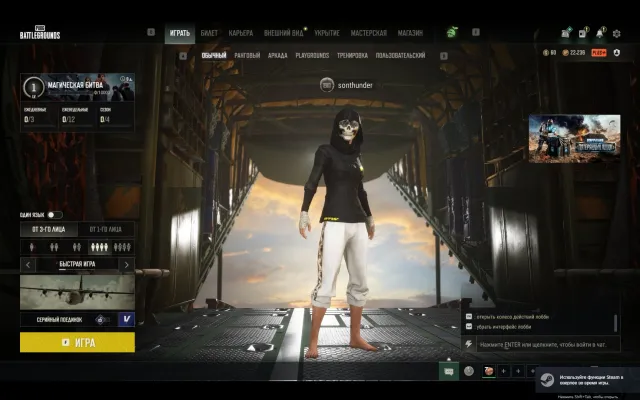Go to previous mode with left arrow
The image size is (640, 400).
(28, 265)
